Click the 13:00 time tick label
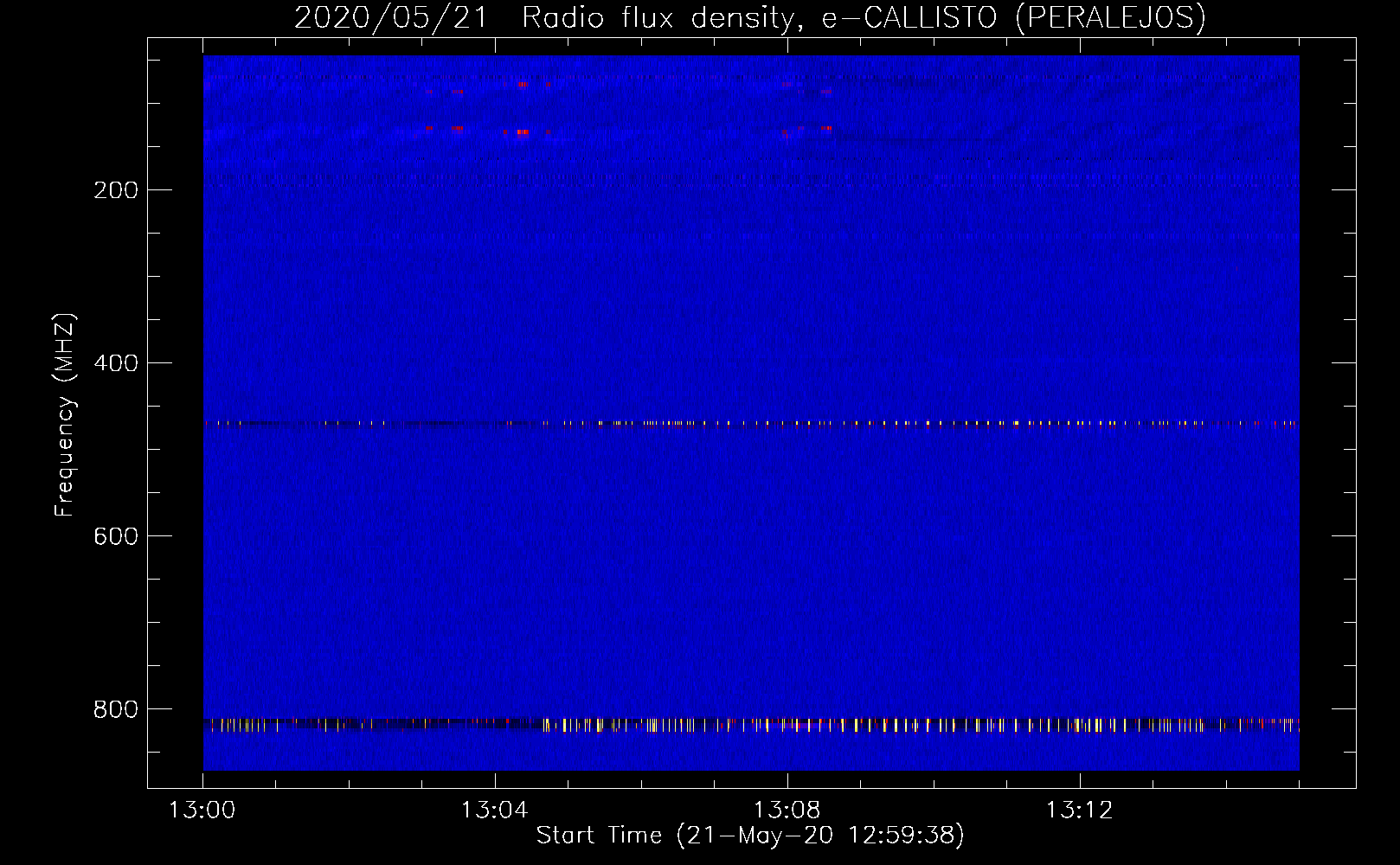The image size is (1400, 865). click(202, 811)
